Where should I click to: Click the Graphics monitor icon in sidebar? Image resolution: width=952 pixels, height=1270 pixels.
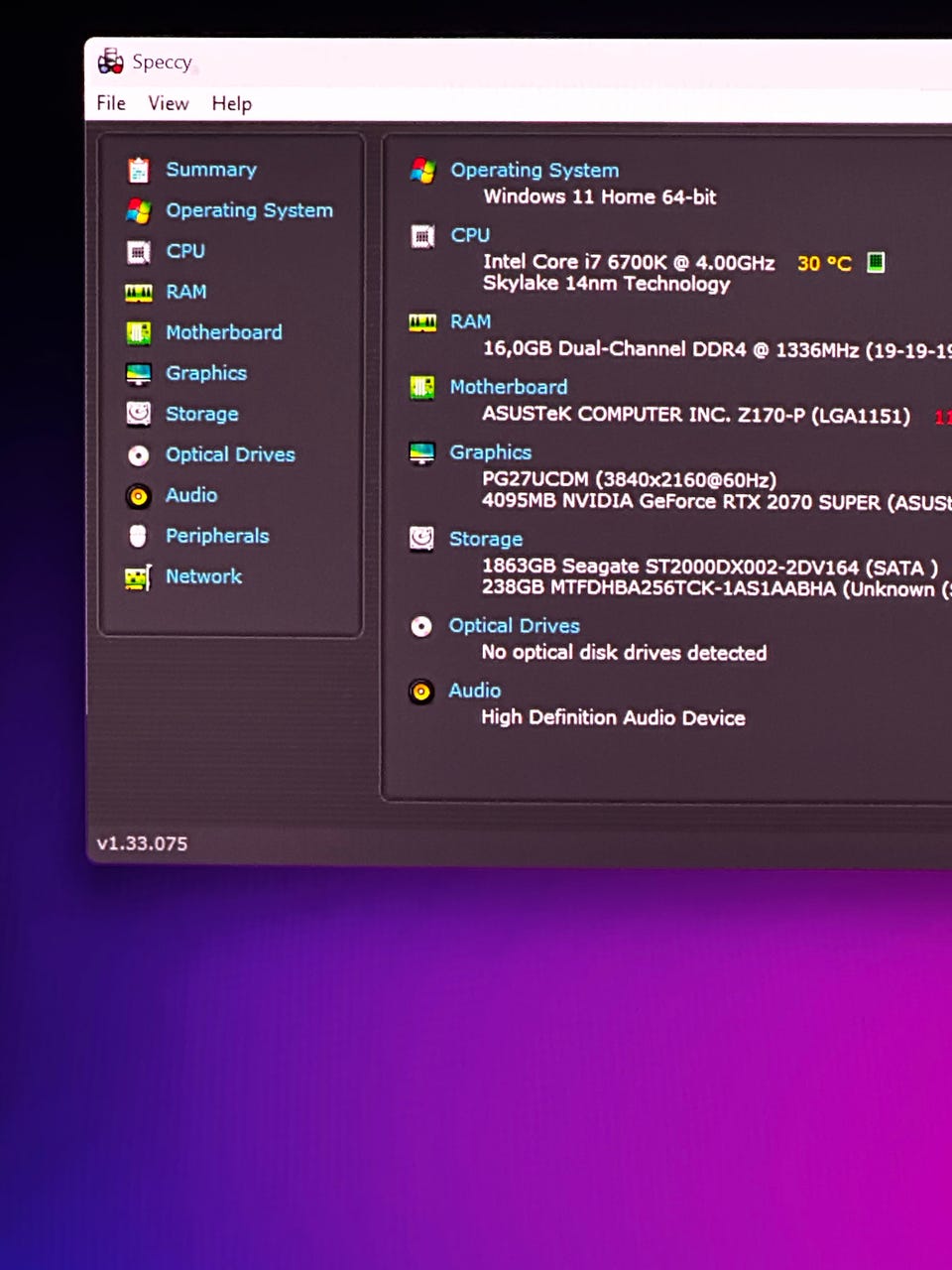[x=139, y=374]
